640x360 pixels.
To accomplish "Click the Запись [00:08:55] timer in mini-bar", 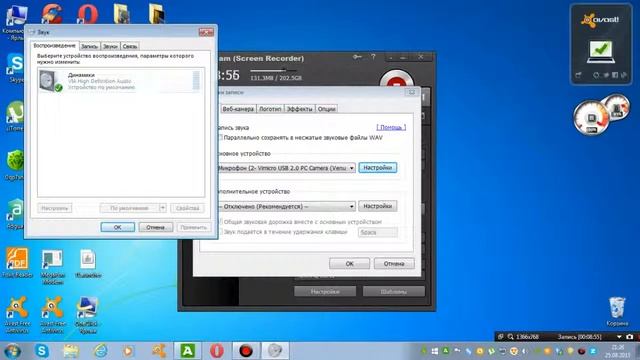I will pyautogui.click(x=580, y=337).
